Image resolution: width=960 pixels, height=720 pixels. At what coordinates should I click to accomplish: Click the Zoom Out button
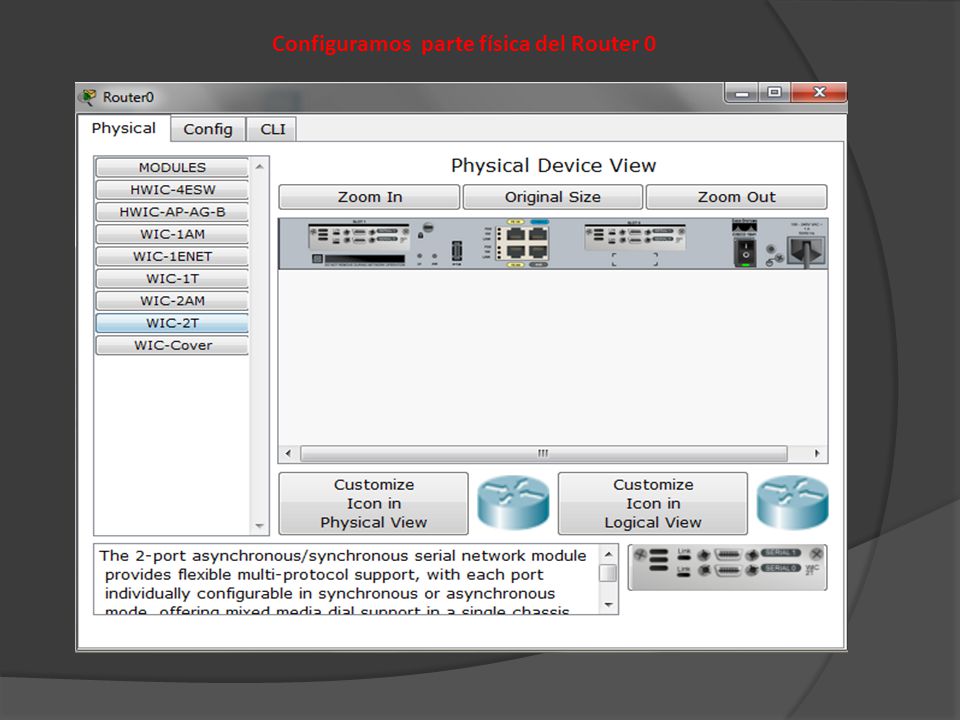pos(737,197)
